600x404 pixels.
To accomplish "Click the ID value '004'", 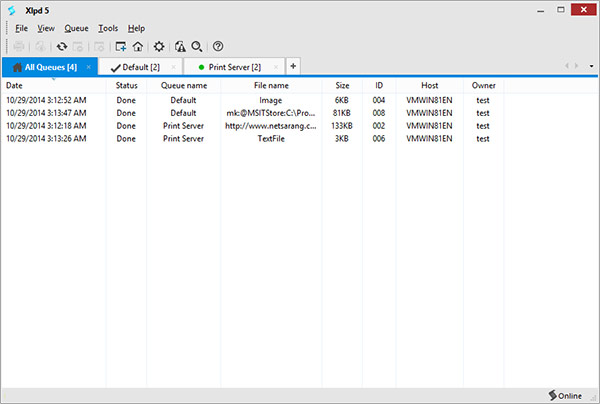I will (379, 100).
